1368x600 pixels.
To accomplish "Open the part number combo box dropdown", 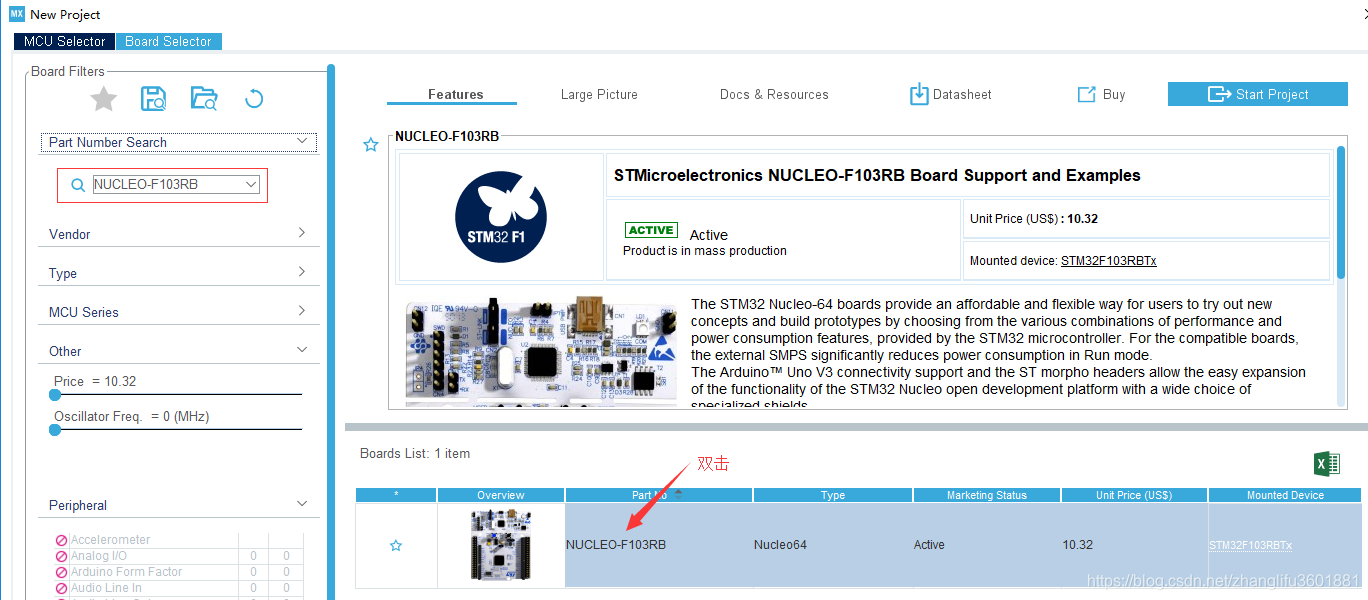I will 251,185.
